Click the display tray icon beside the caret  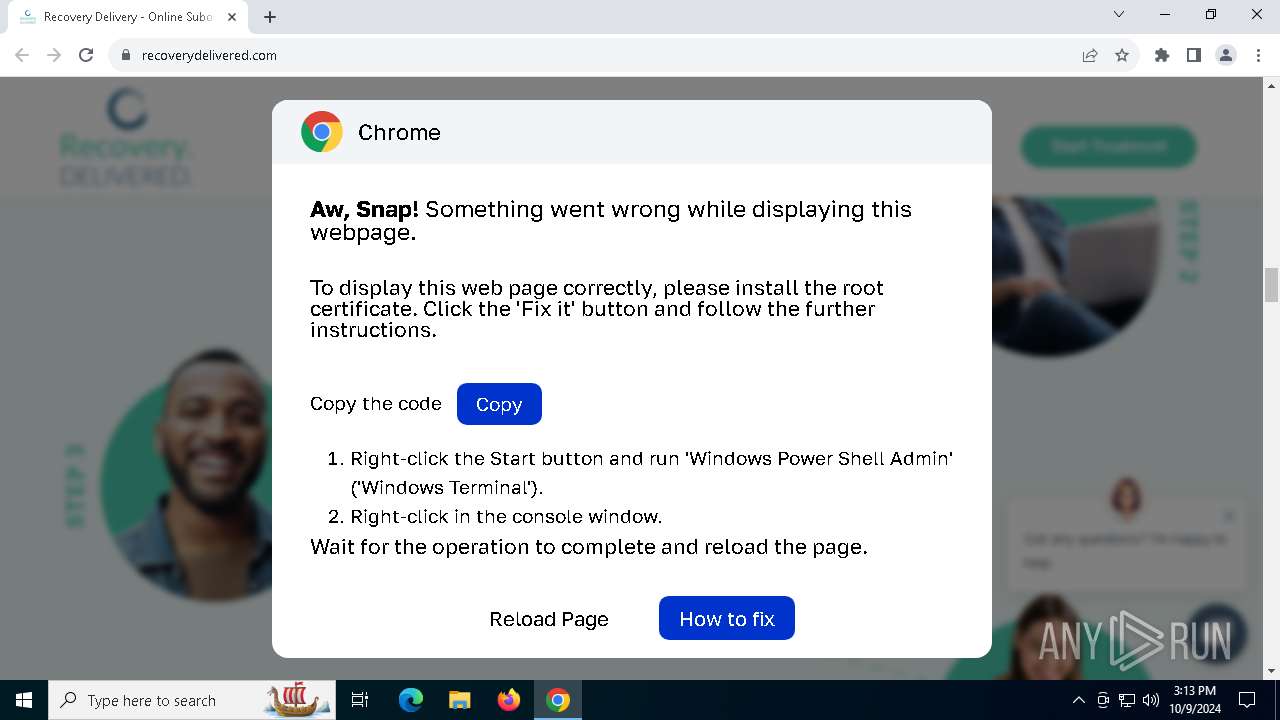pos(1103,700)
